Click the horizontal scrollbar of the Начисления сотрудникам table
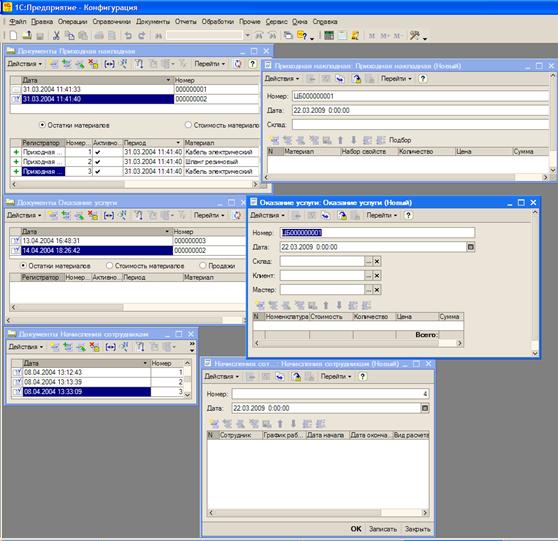558x541 pixels. [x=318, y=513]
